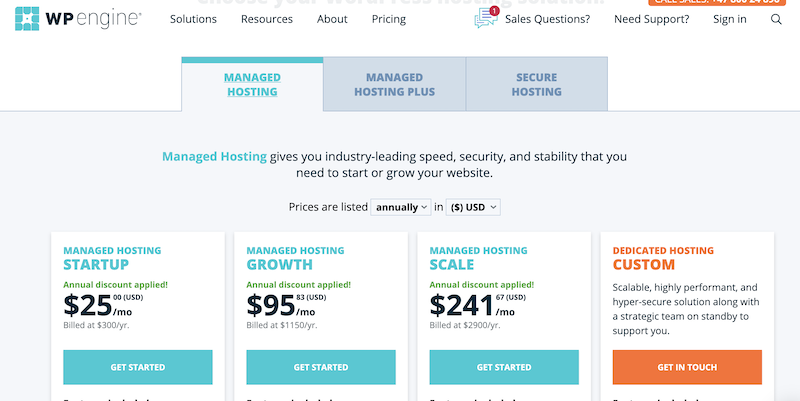Viewport: 800px width, 401px height.
Task: Click the Need Support? link
Action: [x=652, y=19]
